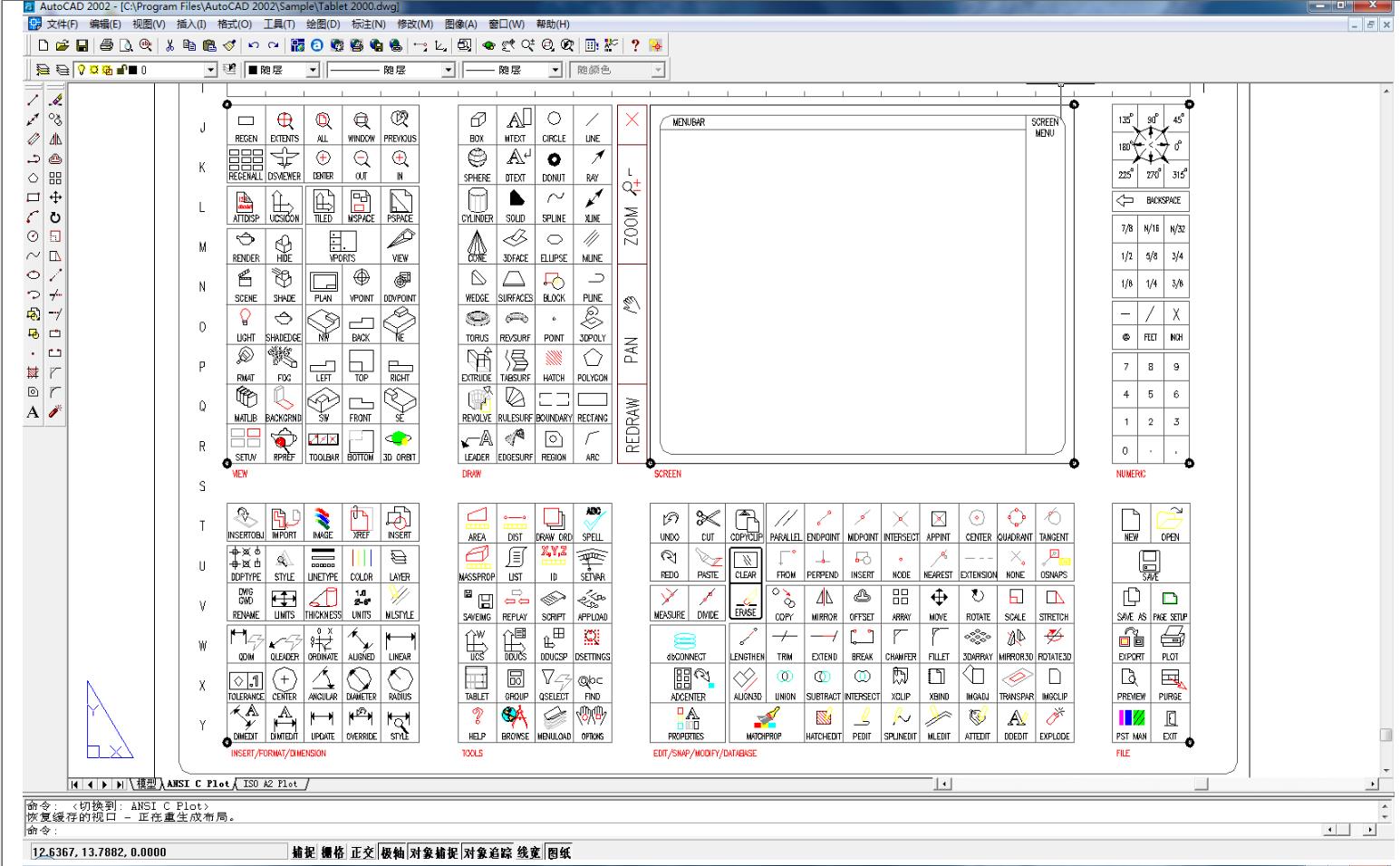Click the vertical scrollbar thumb

tap(1386, 735)
